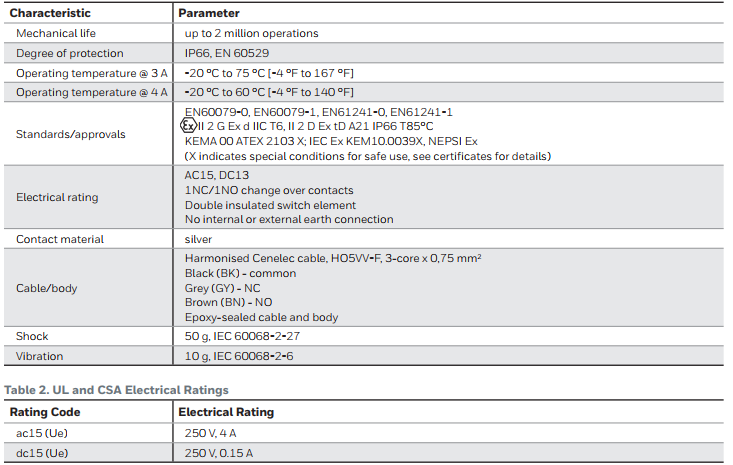
Task: Select the Parameter column header
Action: [x=208, y=13]
